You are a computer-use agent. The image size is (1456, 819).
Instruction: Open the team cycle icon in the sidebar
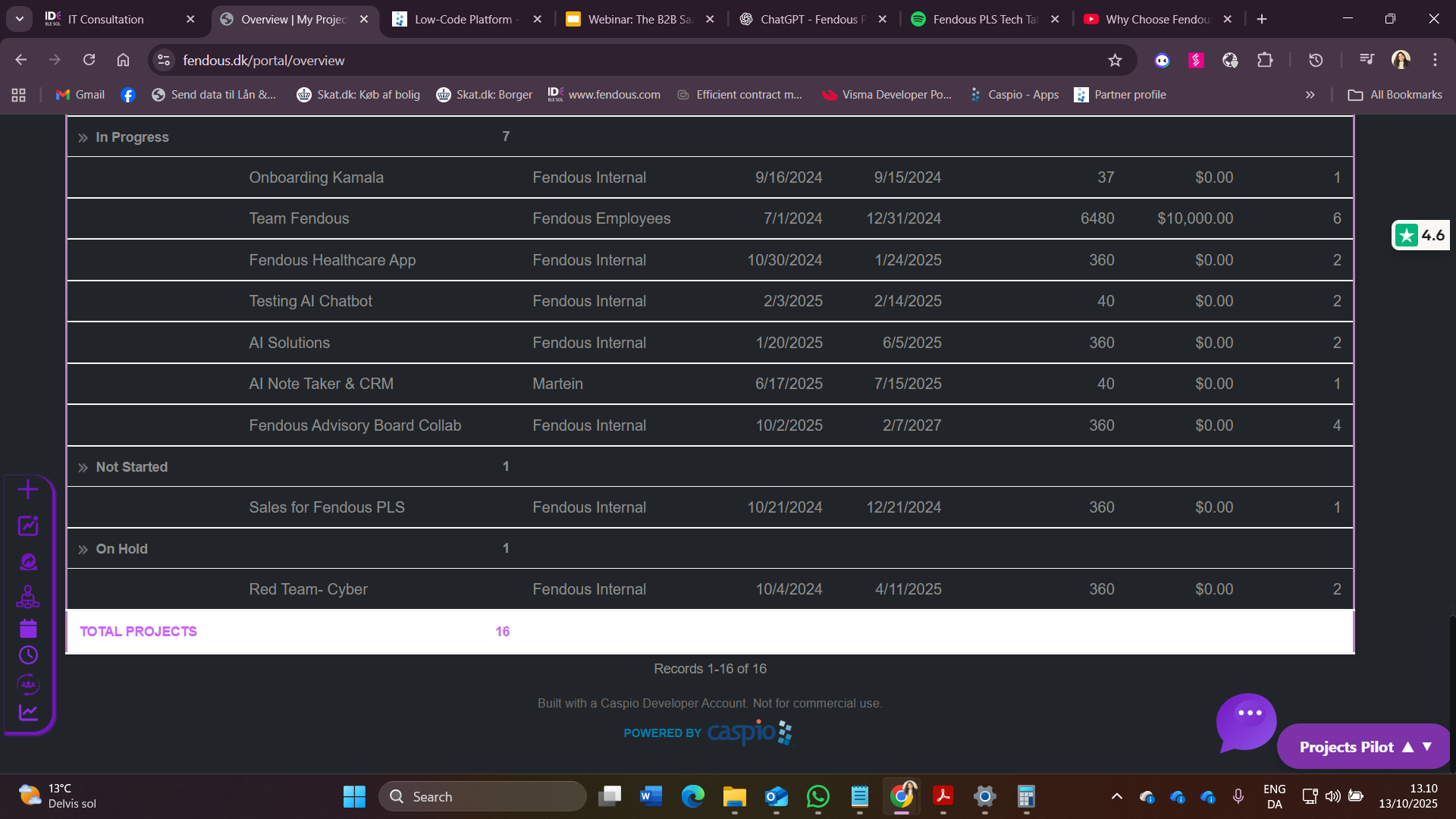(x=28, y=685)
